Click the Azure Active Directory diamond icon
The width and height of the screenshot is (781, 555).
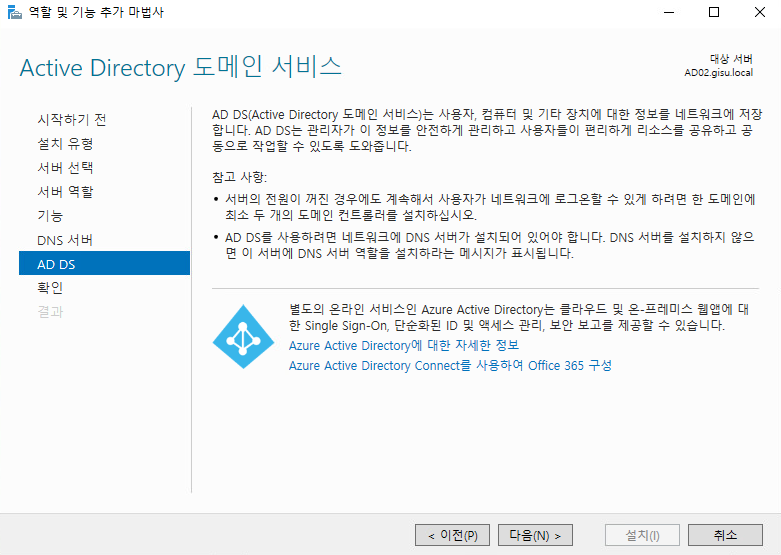(243, 336)
